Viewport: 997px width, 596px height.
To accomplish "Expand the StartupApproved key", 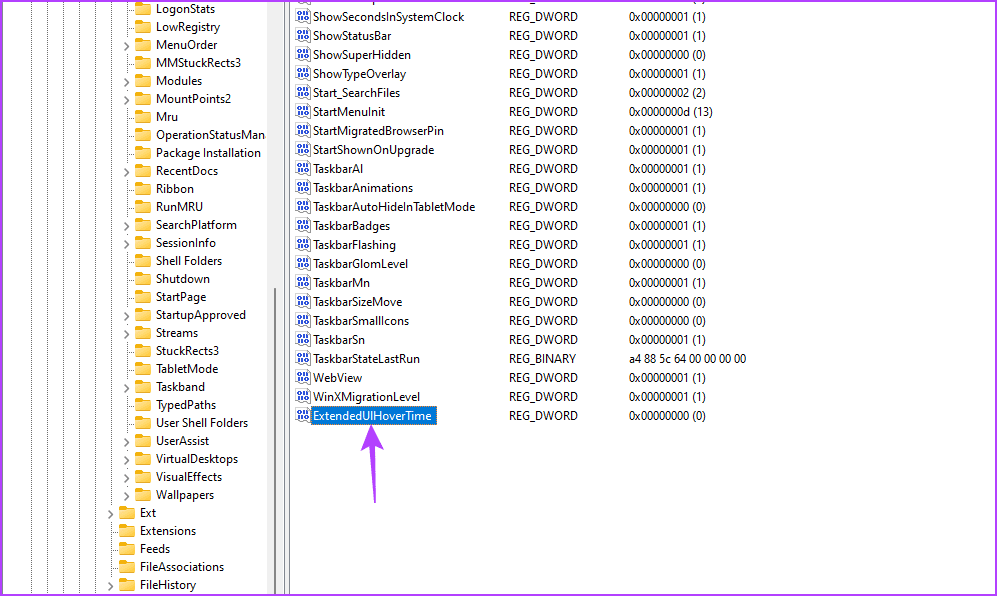I will [x=126, y=316].
